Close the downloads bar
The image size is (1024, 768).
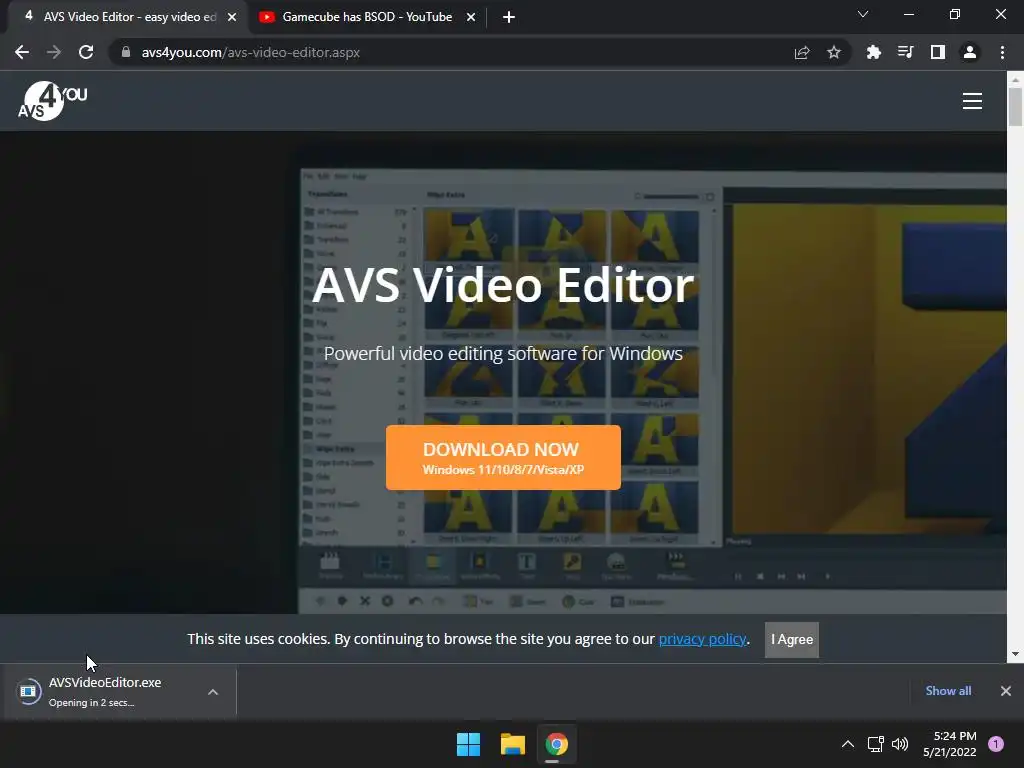pyautogui.click(x=1006, y=691)
